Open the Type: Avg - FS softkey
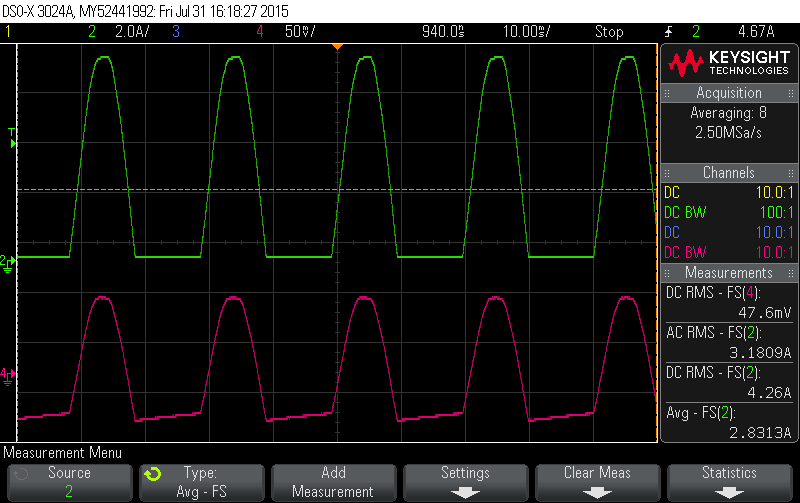 point(202,482)
